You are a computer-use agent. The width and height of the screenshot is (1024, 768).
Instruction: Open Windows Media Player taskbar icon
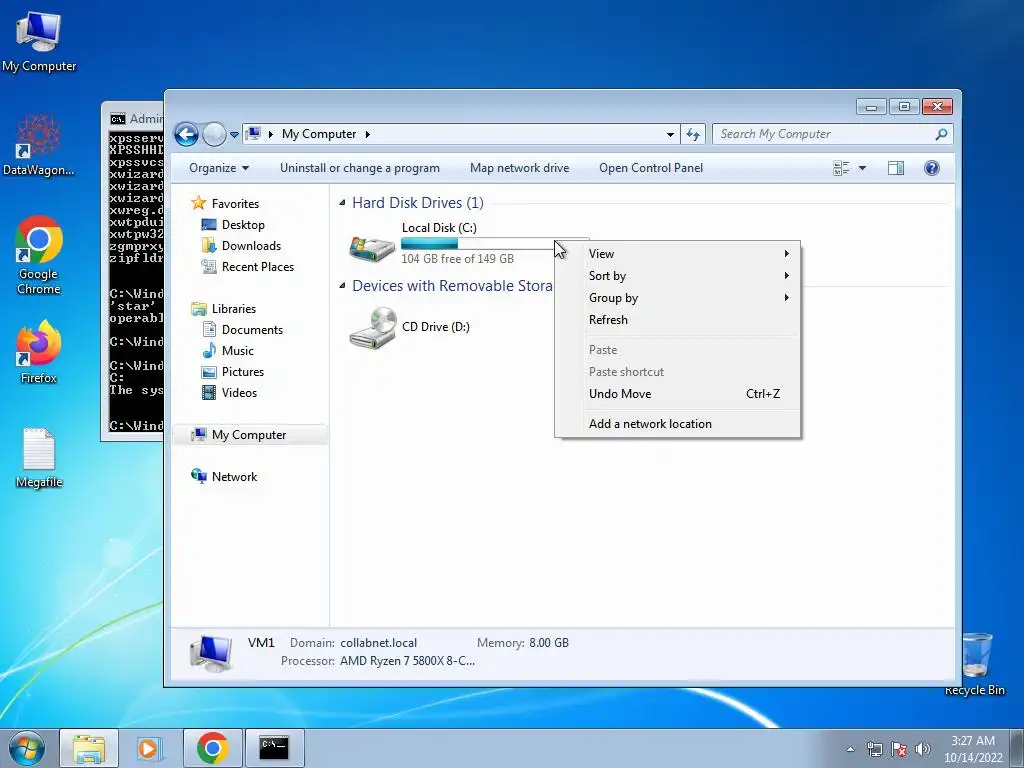pos(150,748)
